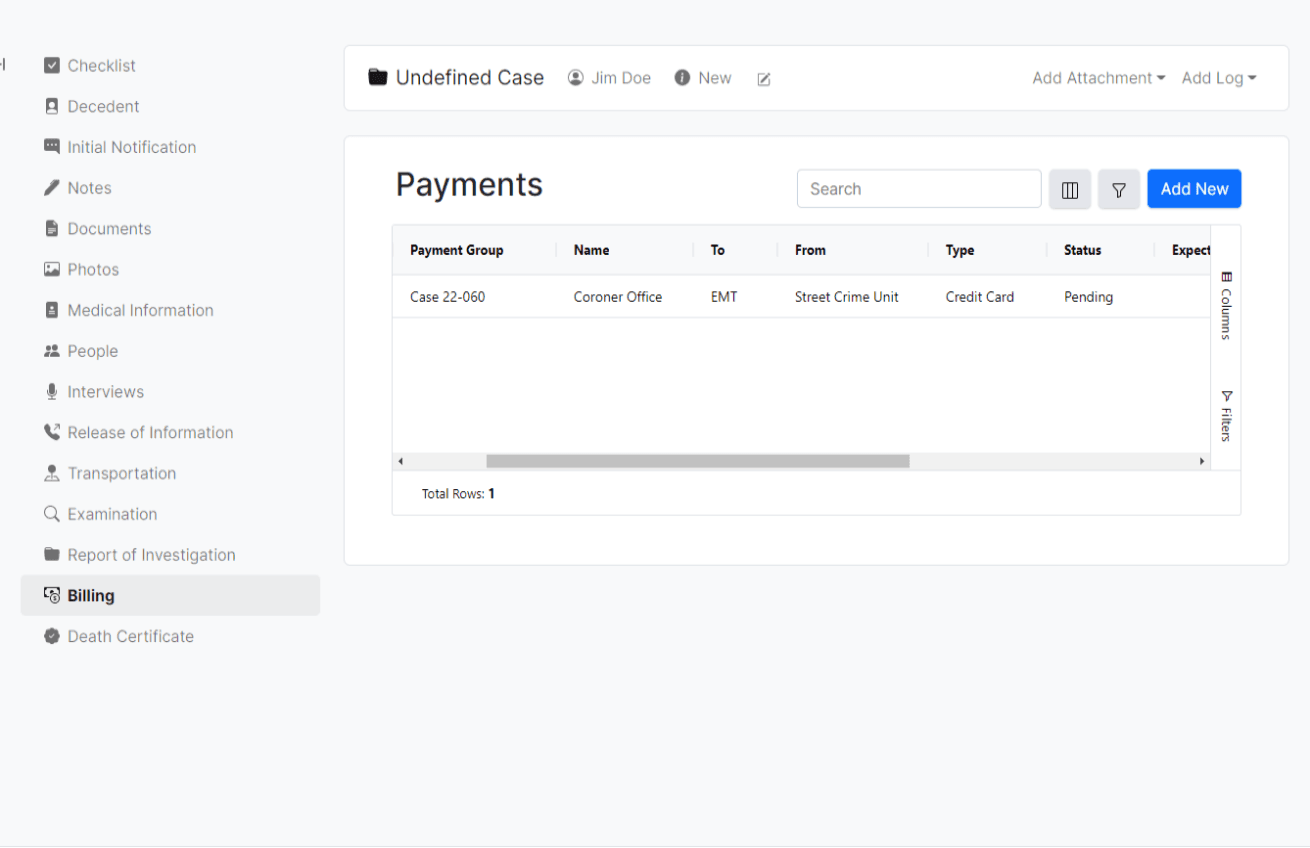Click the Checklist icon in sidebar
This screenshot has width=1310, height=848.
(52, 66)
